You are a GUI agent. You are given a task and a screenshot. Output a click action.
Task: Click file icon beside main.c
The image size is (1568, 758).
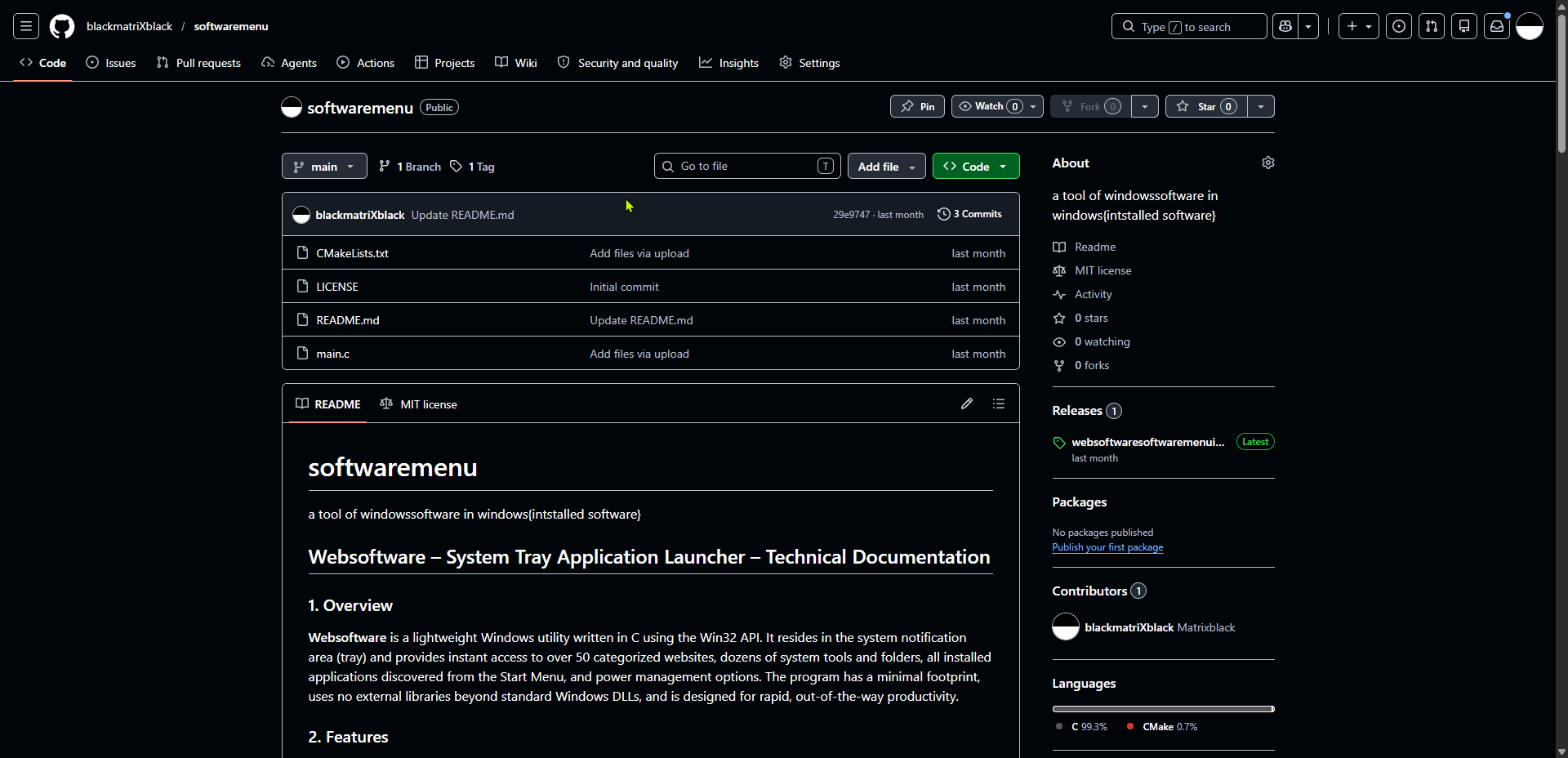[302, 353]
